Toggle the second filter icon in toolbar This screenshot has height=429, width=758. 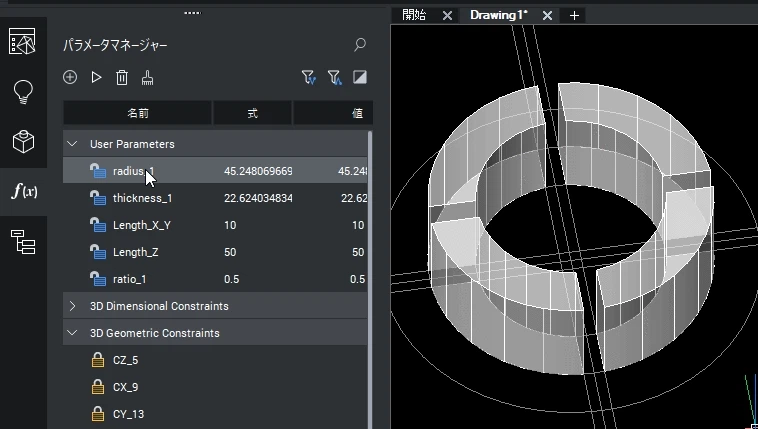coord(335,77)
